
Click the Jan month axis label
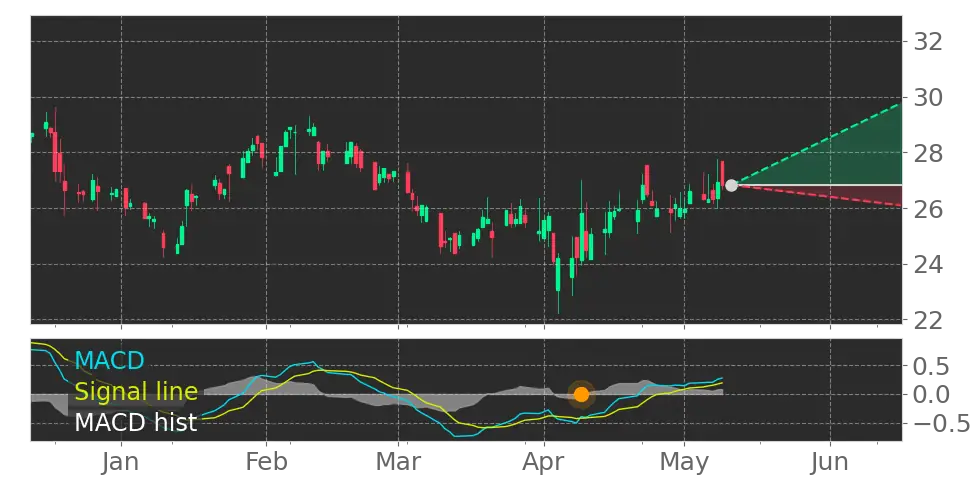coord(122,462)
